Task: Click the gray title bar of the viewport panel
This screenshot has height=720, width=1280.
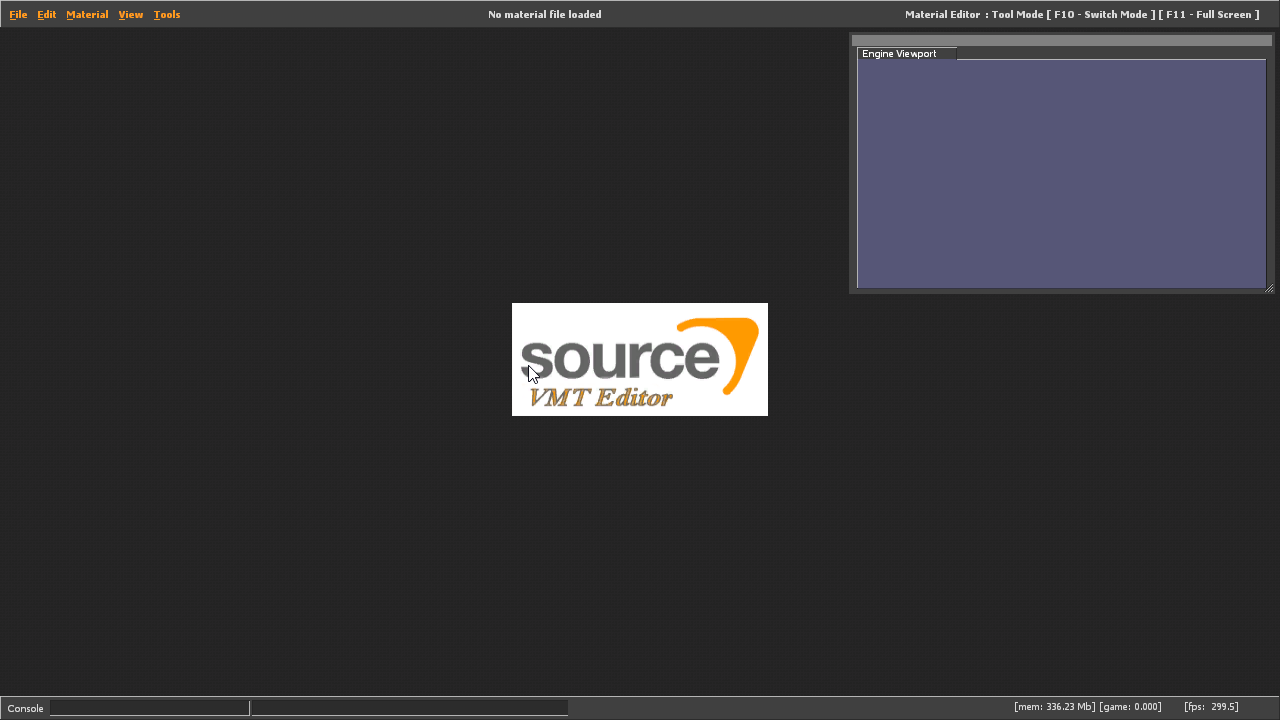Action: (1060, 40)
